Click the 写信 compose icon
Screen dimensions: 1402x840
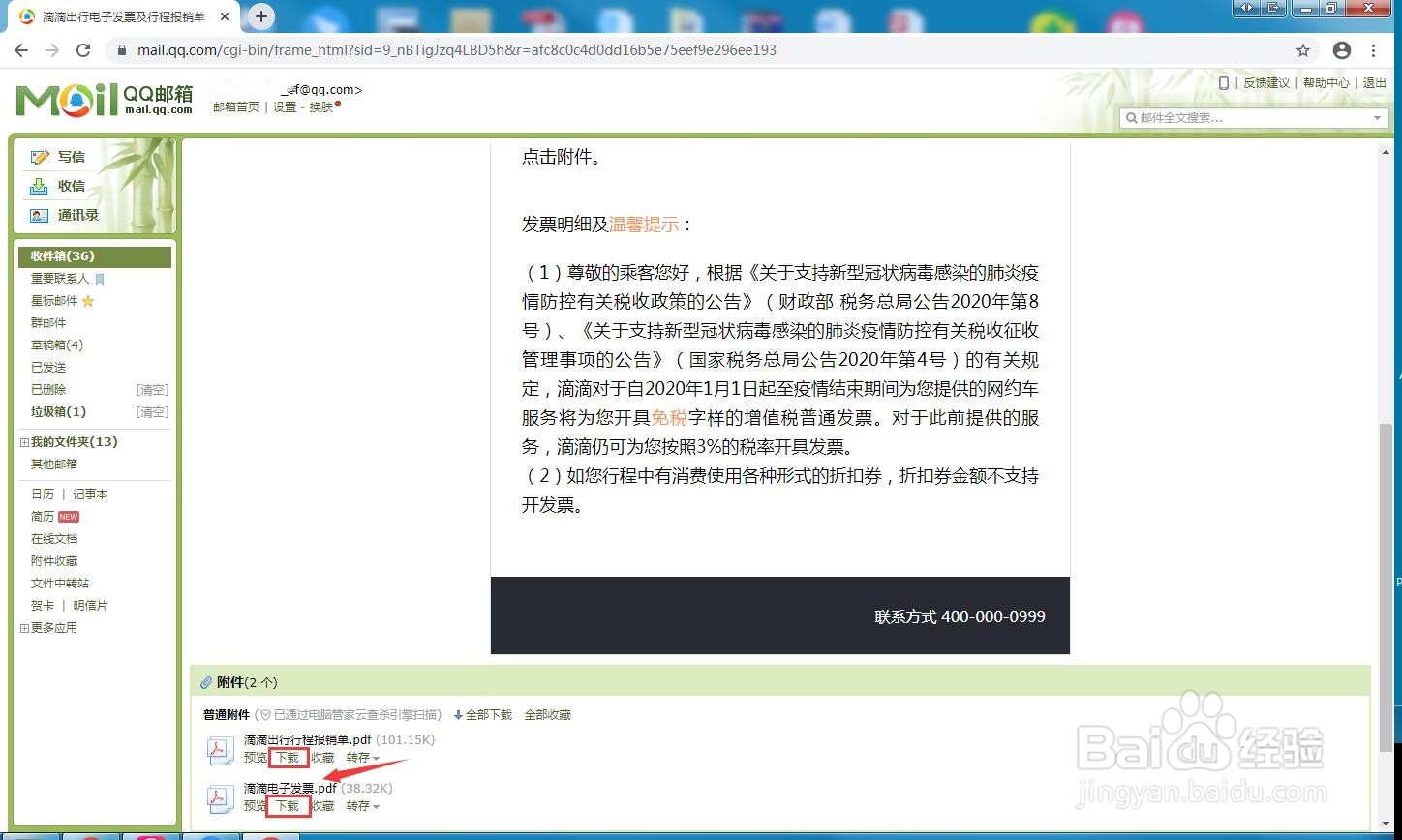pyautogui.click(x=39, y=157)
